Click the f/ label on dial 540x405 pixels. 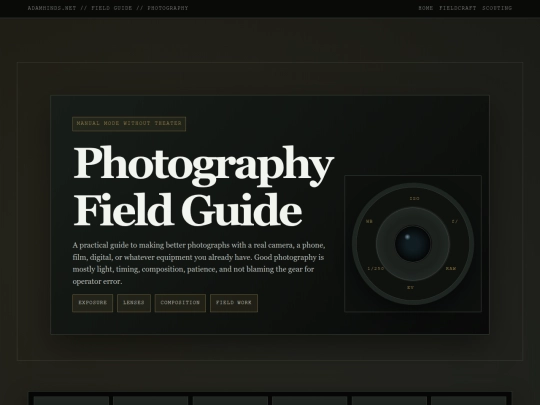coord(455,221)
